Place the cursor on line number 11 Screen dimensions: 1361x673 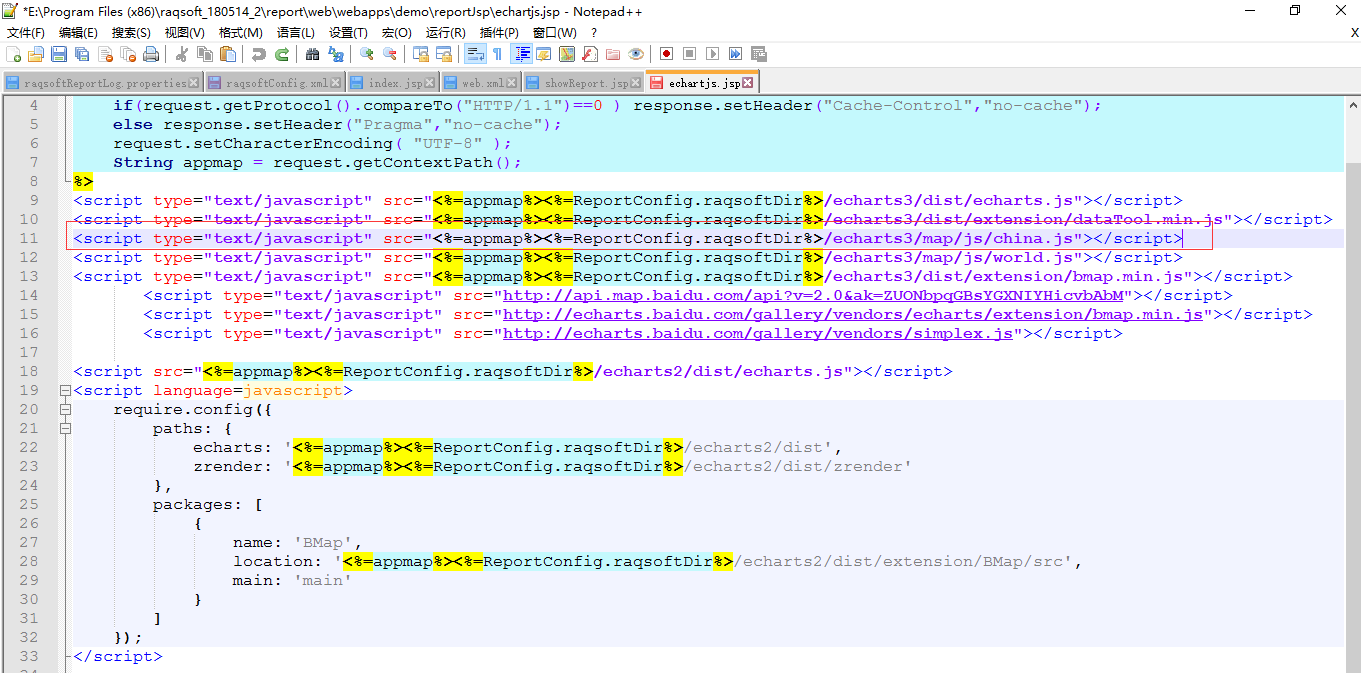click(29, 239)
